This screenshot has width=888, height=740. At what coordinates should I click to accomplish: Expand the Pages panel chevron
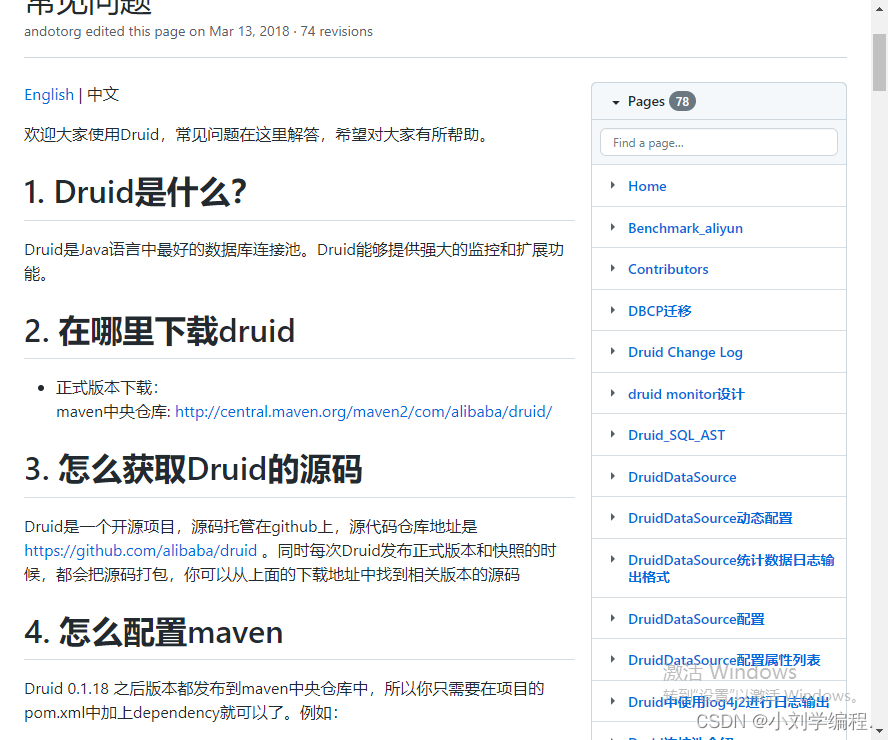[x=616, y=101]
